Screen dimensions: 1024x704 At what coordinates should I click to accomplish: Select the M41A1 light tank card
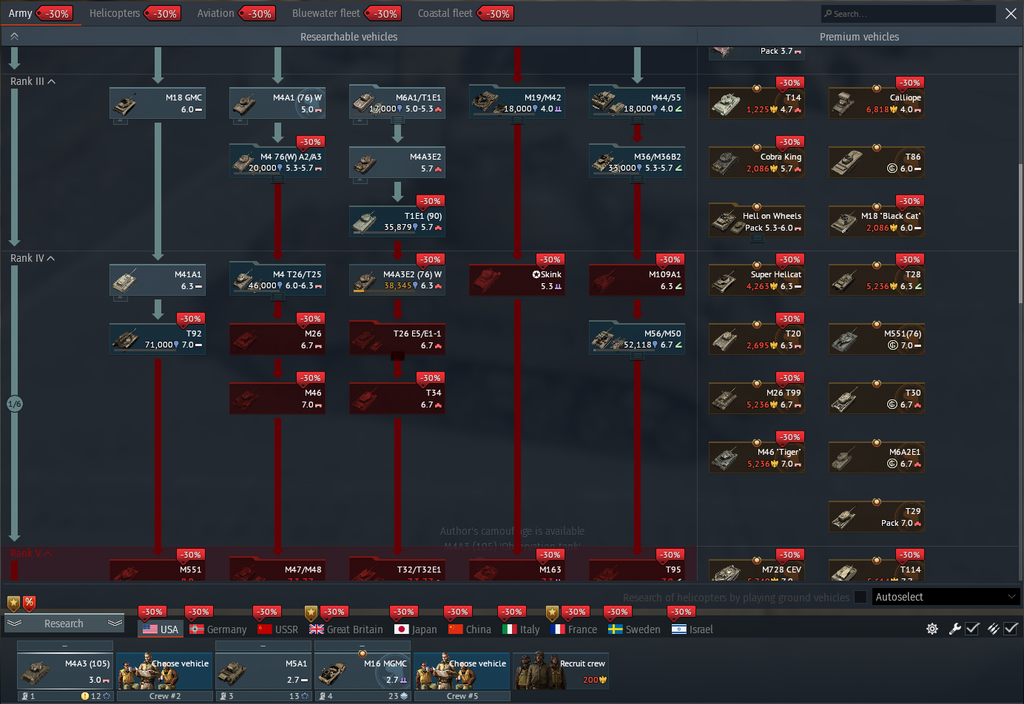[157, 280]
